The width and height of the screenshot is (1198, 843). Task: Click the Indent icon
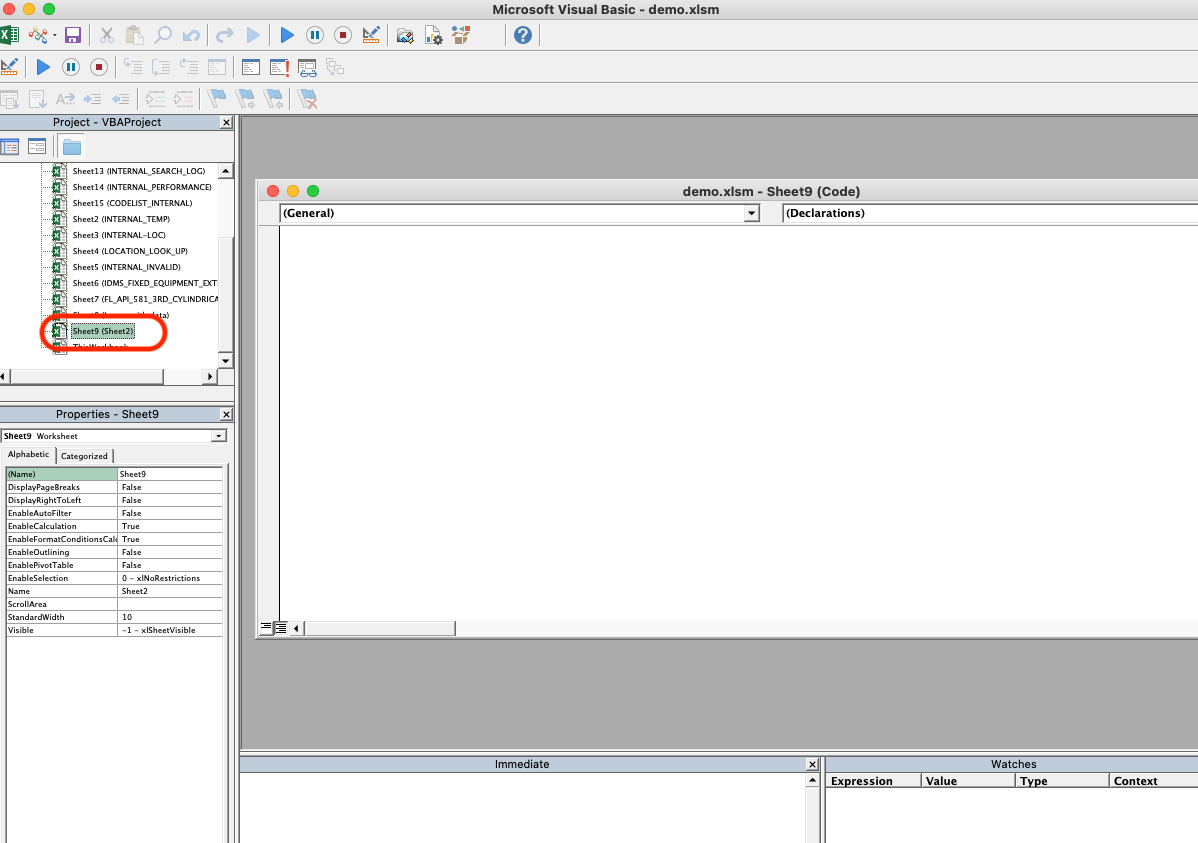pyautogui.click(x=92, y=99)
